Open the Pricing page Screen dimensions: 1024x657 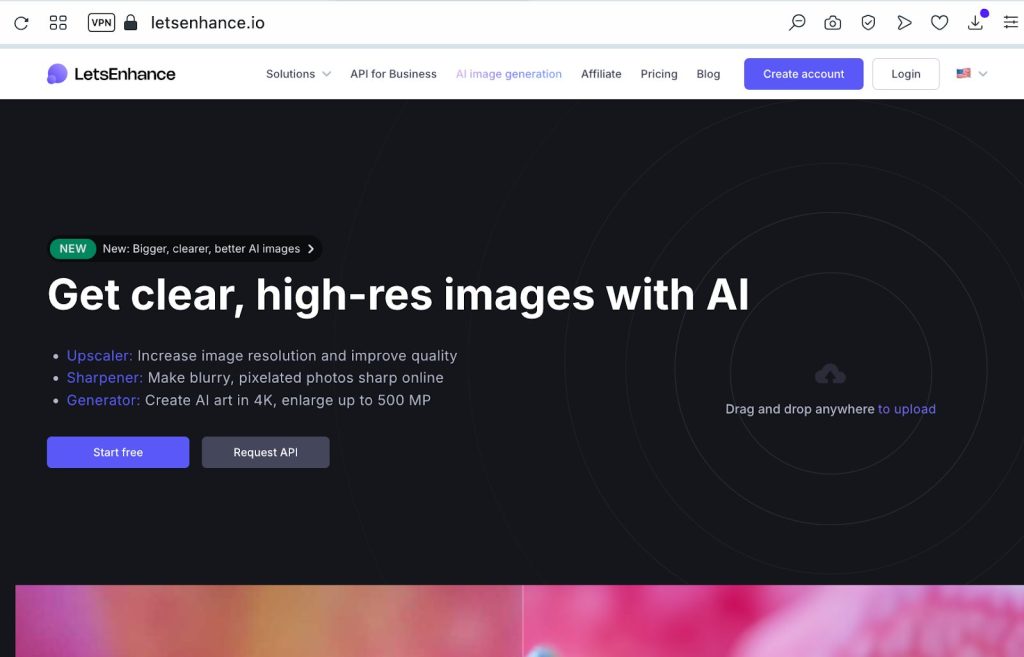click(659, 74)
